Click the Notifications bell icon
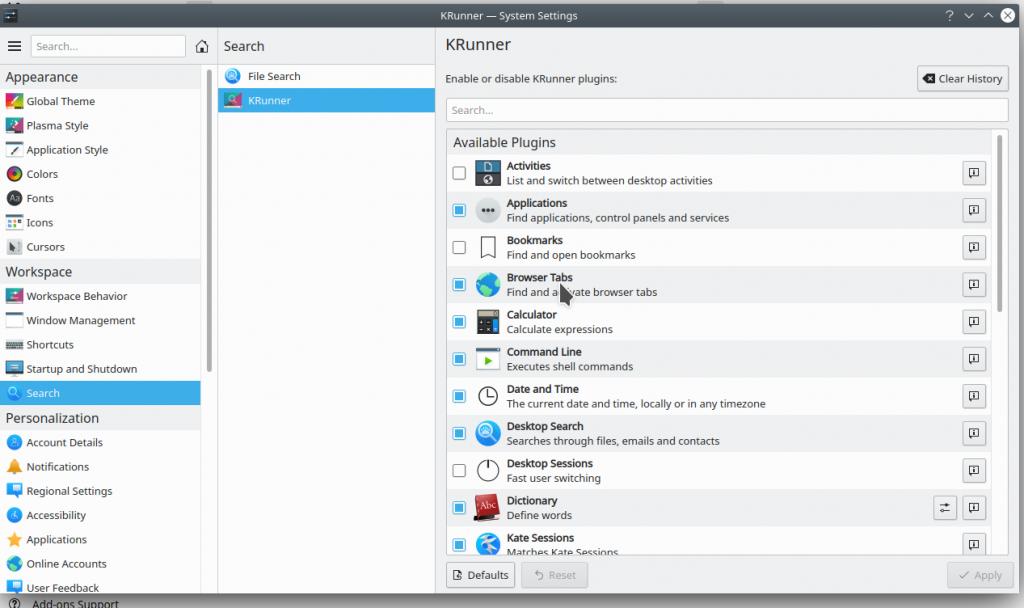Image resolution: width=1024 pixels, height=608 pixels. [14, 467]
